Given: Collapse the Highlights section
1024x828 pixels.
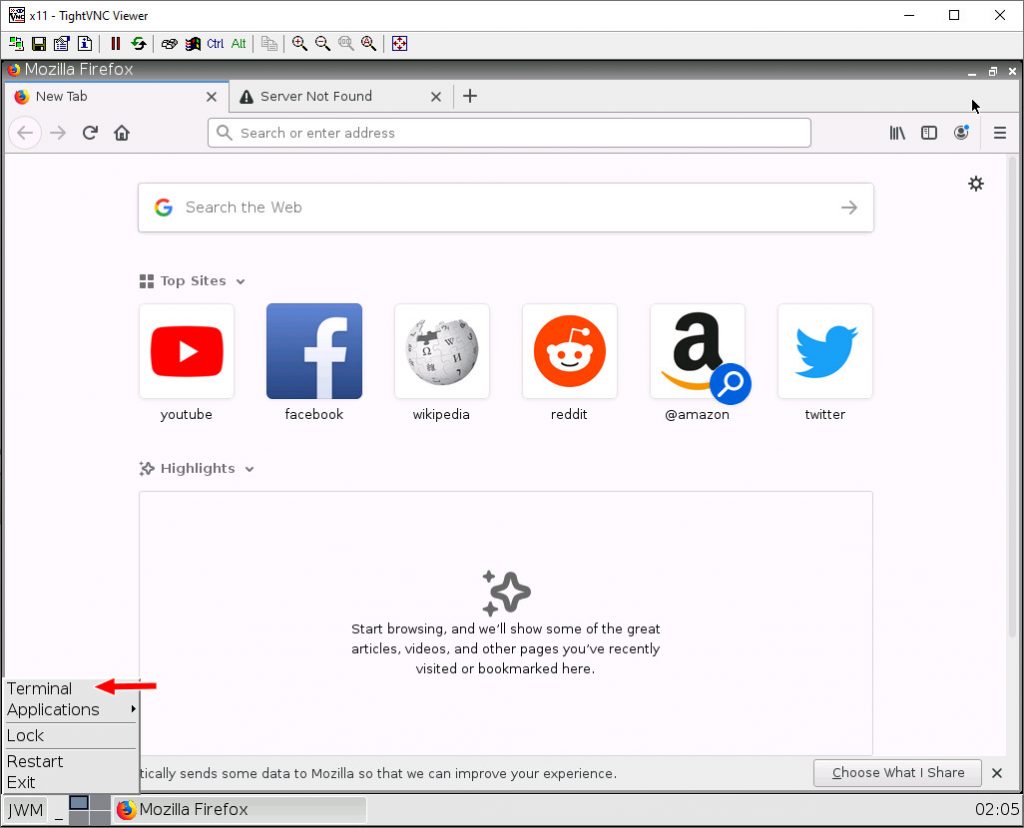Looking at the screenshot, I should [249, 468].
